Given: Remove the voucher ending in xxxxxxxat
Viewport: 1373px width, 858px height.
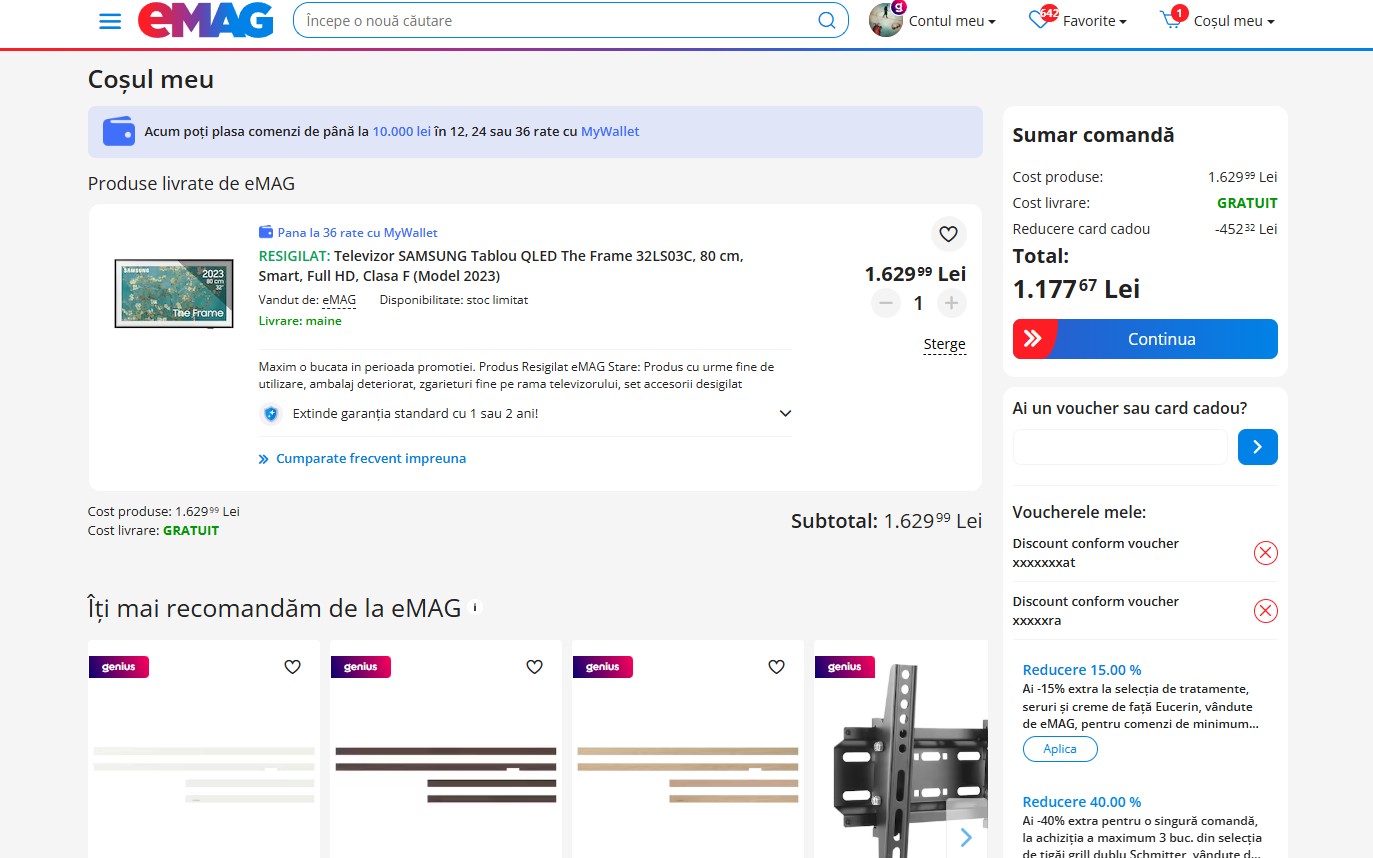Looking at the screenshot, I should 1266,553.
